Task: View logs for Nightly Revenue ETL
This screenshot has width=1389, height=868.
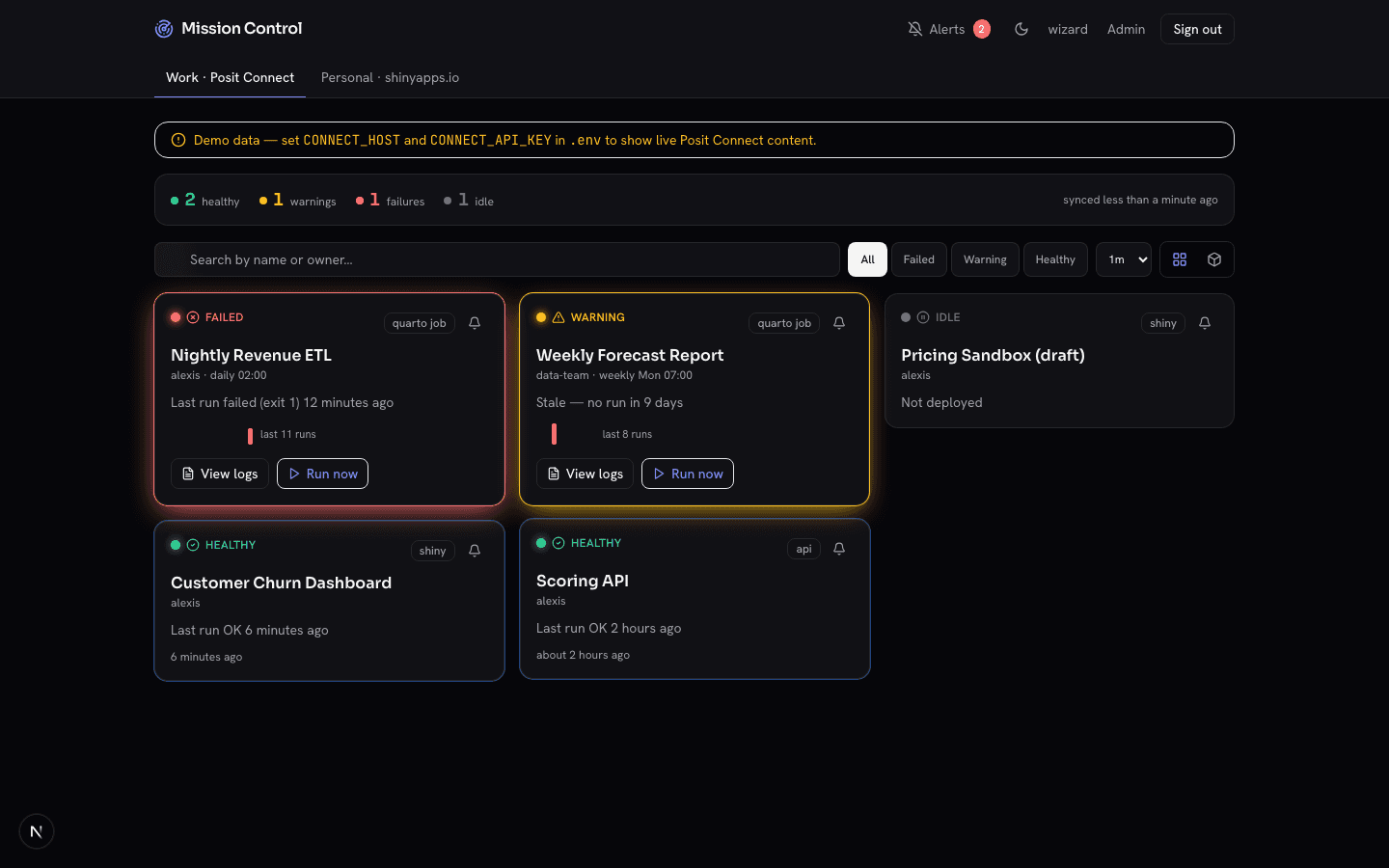Action: click(x=220, y=474)
